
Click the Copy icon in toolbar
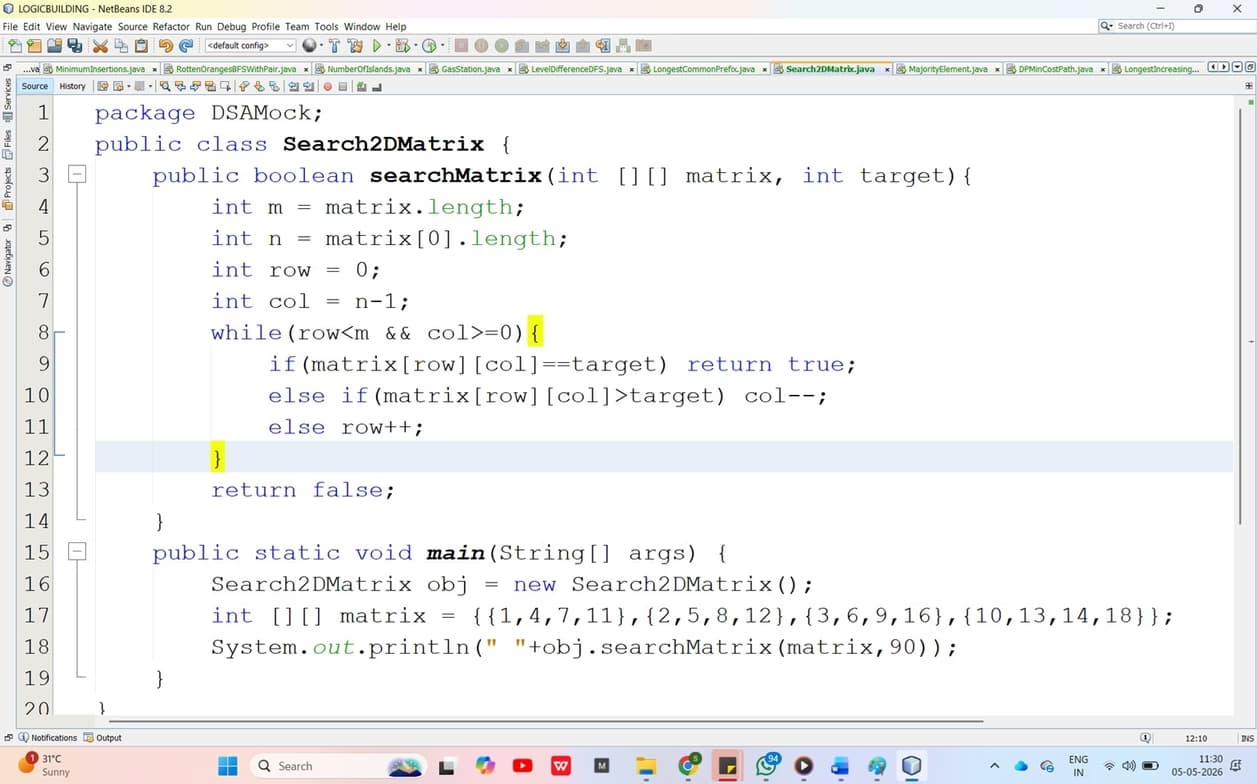(121, 46)
